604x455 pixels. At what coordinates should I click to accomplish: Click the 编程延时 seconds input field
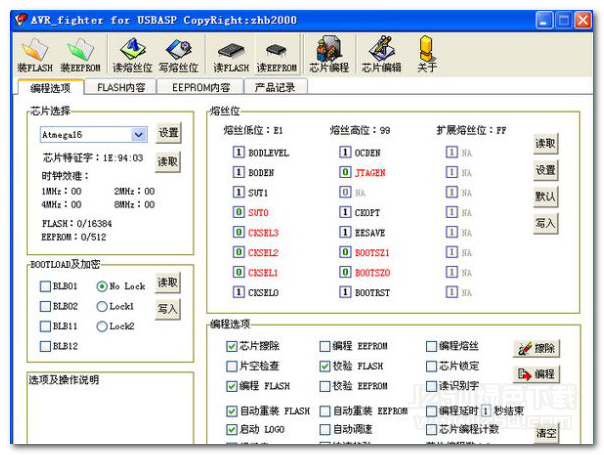[486, 411]
